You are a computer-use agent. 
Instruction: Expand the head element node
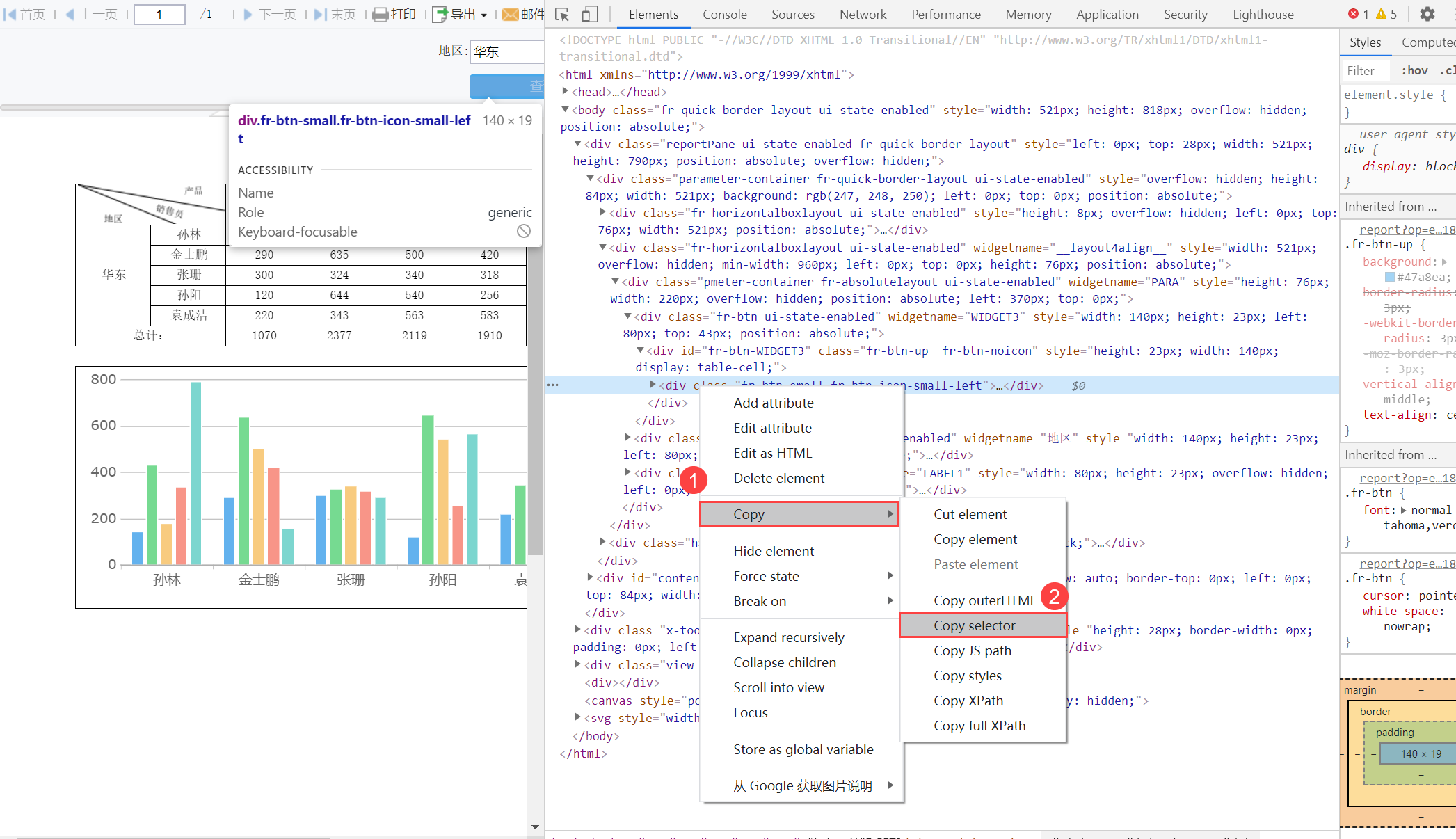click(x=566, y=92)
